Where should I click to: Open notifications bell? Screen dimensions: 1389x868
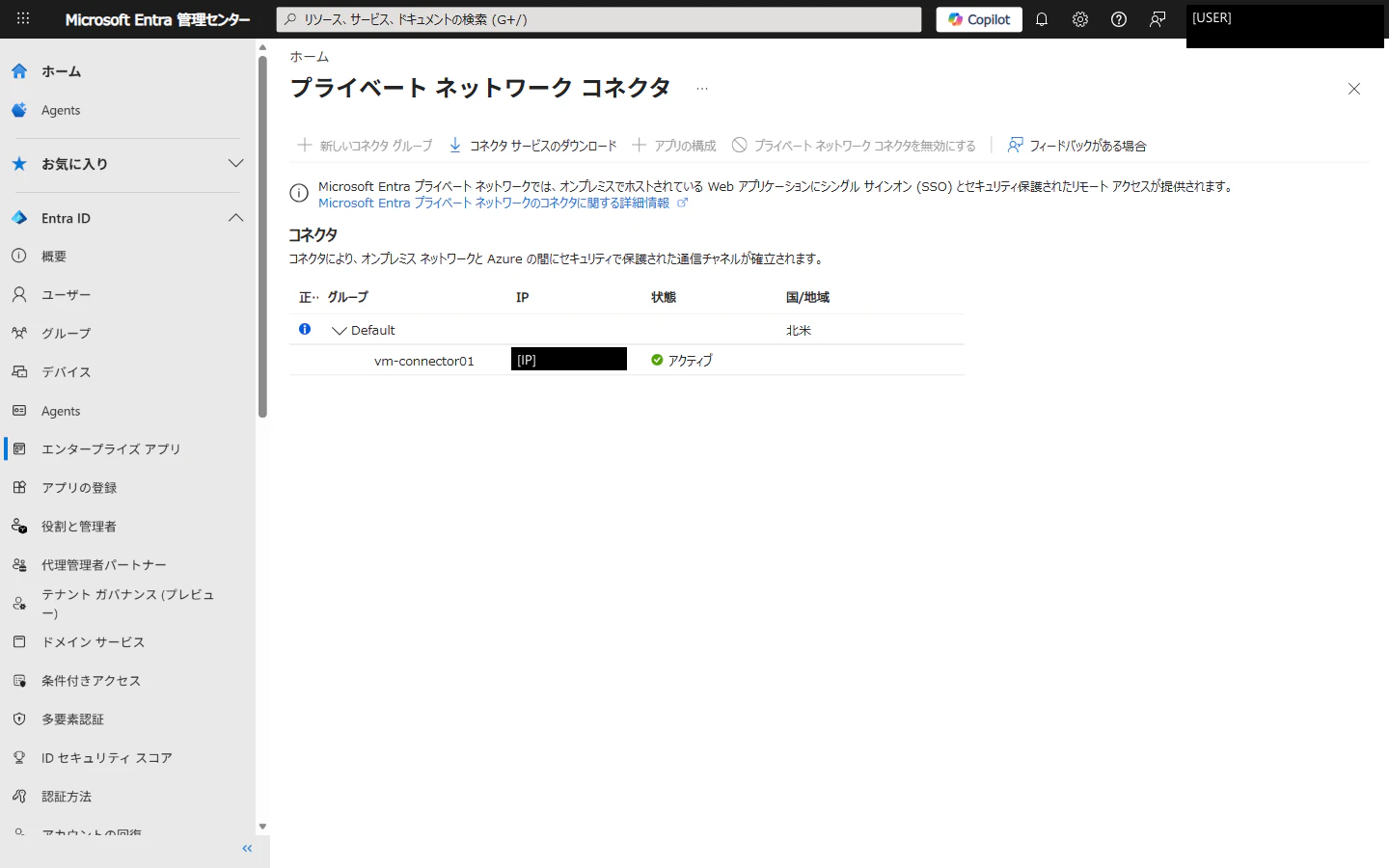pos(1042,19)
